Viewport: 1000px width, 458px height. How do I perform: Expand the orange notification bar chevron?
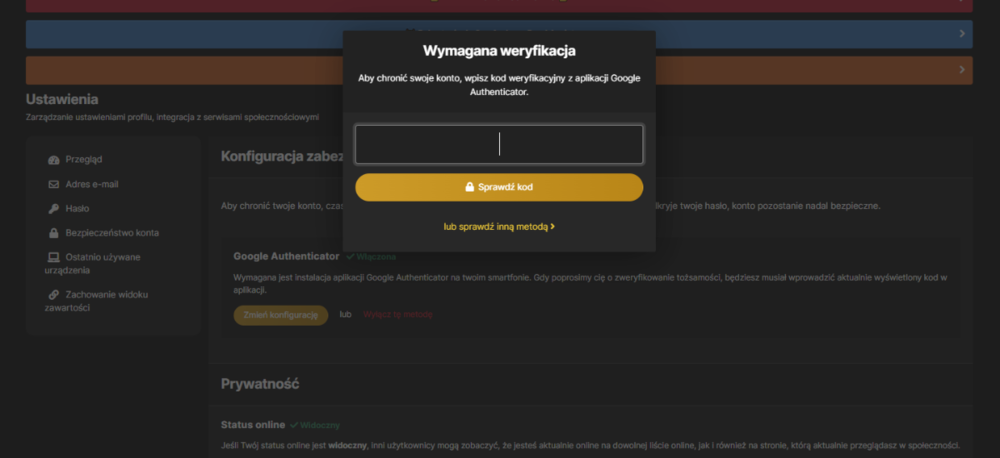(962, 70)
